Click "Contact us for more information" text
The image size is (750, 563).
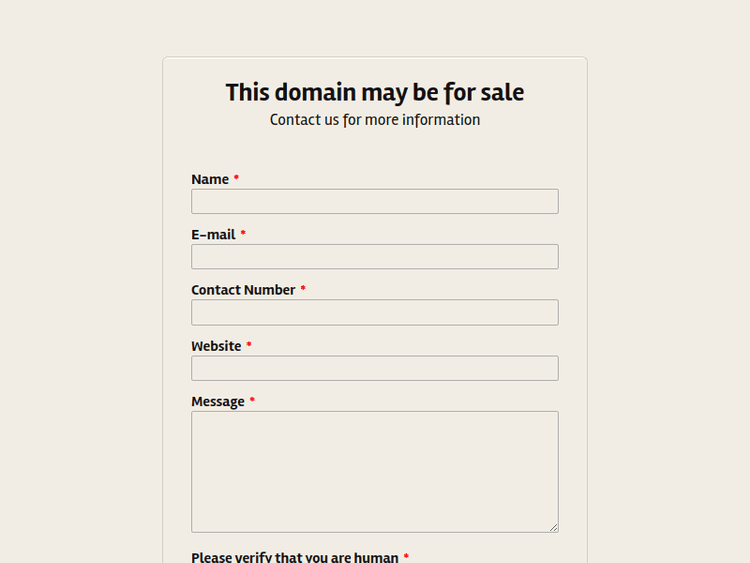click(374, 120)
